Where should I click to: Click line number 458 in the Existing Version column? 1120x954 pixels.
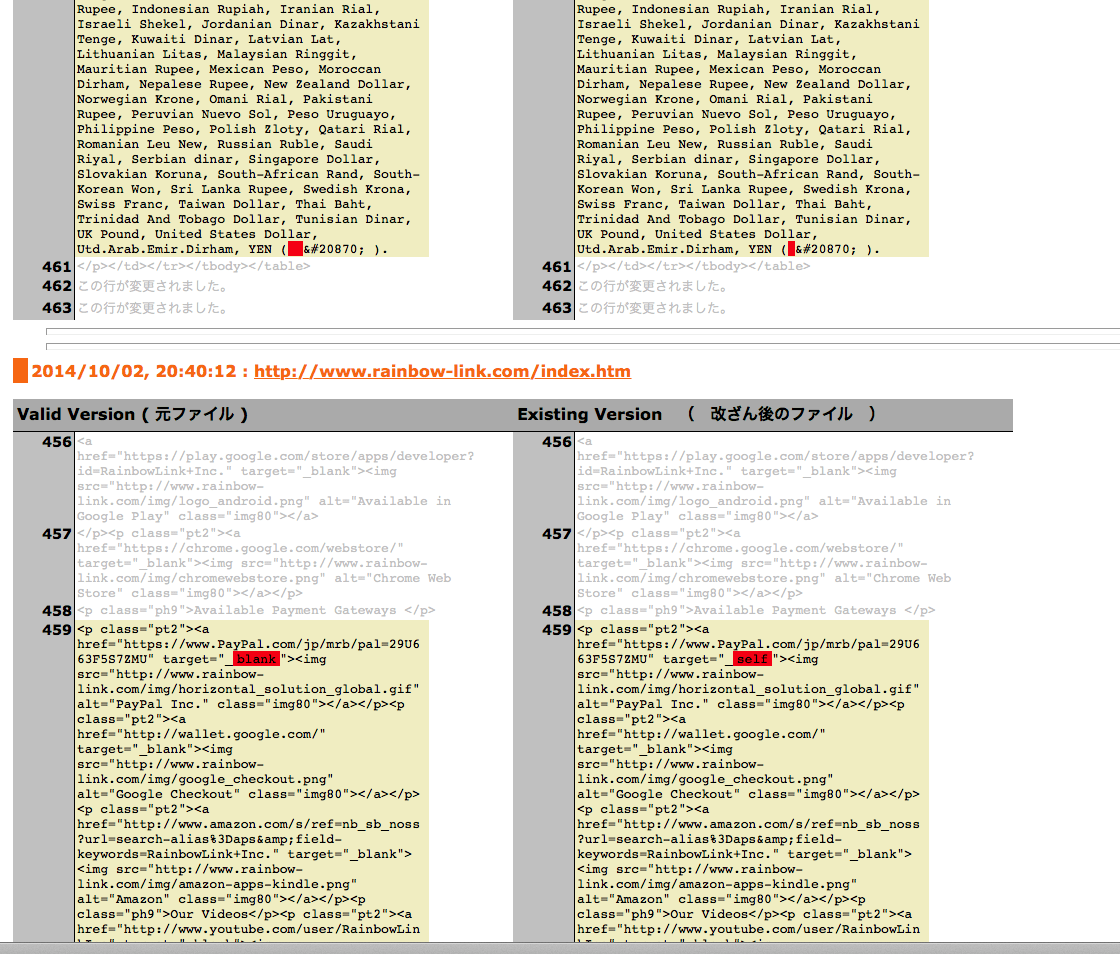coord(556,611)
